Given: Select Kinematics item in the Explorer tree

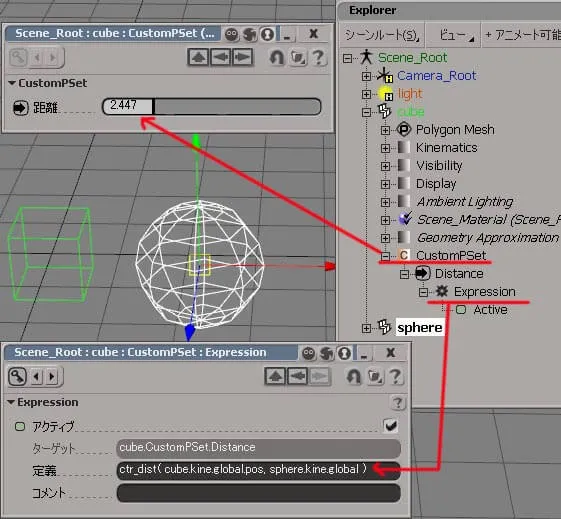Looking at the screenshot, I should (x=447, y=148).
